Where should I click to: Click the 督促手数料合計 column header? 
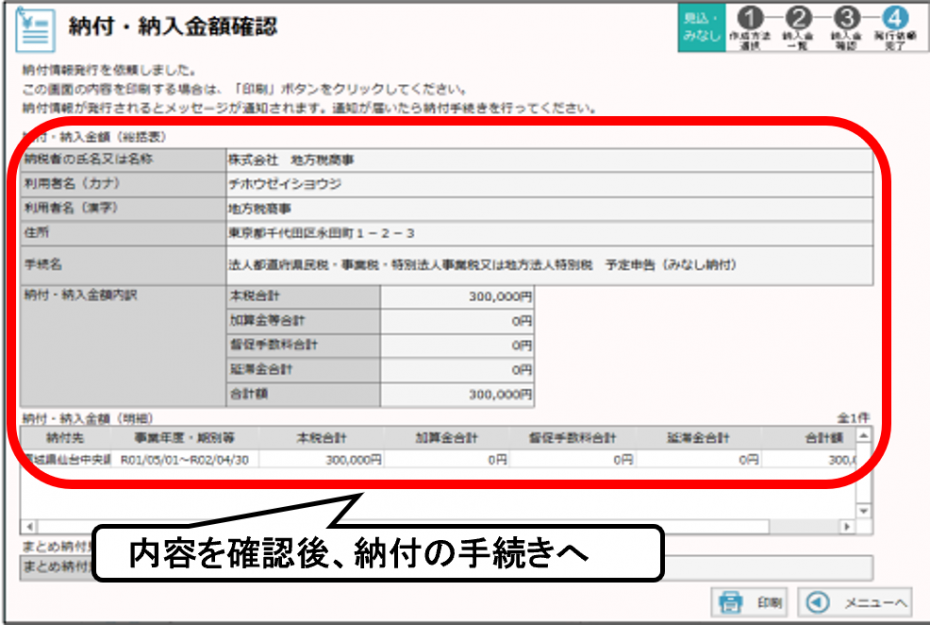[573, 438]
